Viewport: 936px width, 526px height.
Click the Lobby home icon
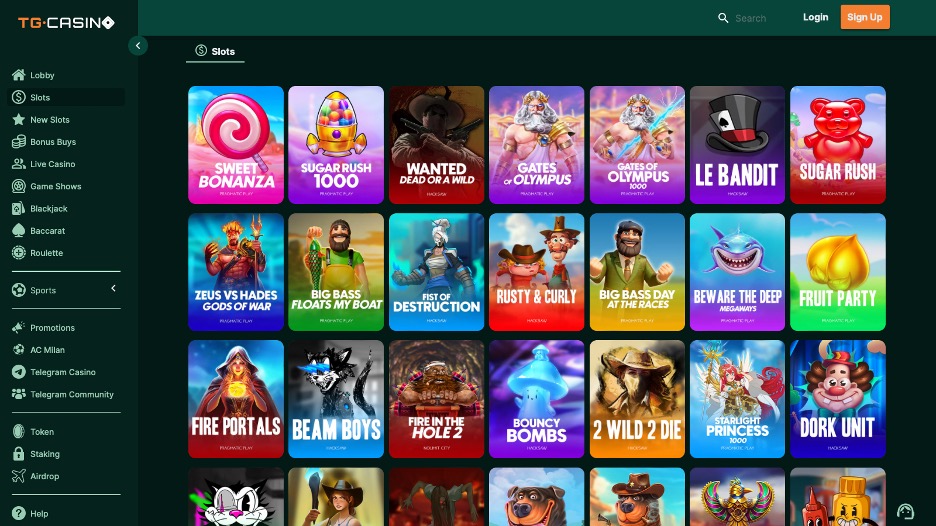(18, 75)
